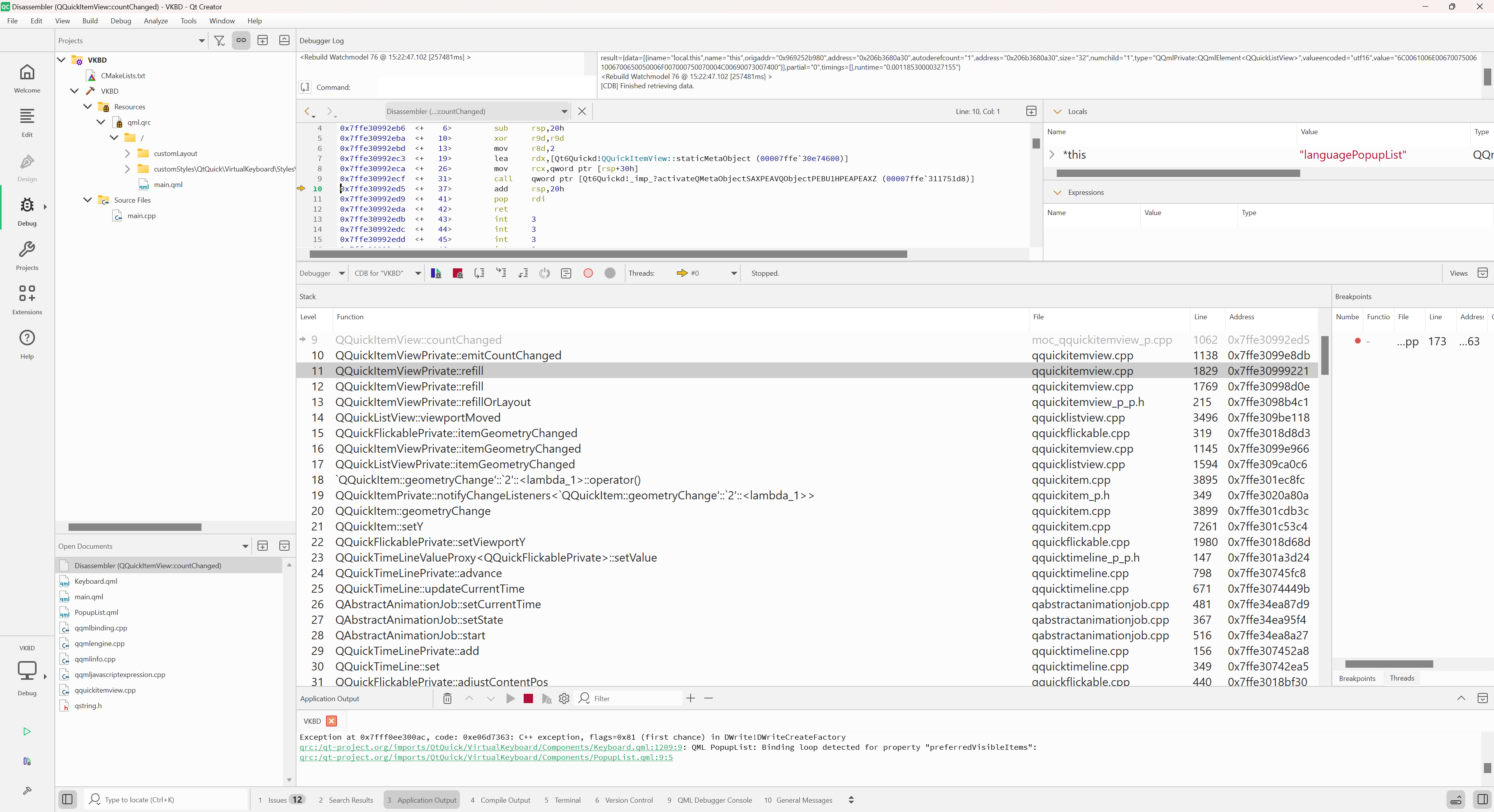The width and height of the screenshot is (1494, 812).
Task: Click the Run button in the sidebar
Action: (x=27, y=731)
